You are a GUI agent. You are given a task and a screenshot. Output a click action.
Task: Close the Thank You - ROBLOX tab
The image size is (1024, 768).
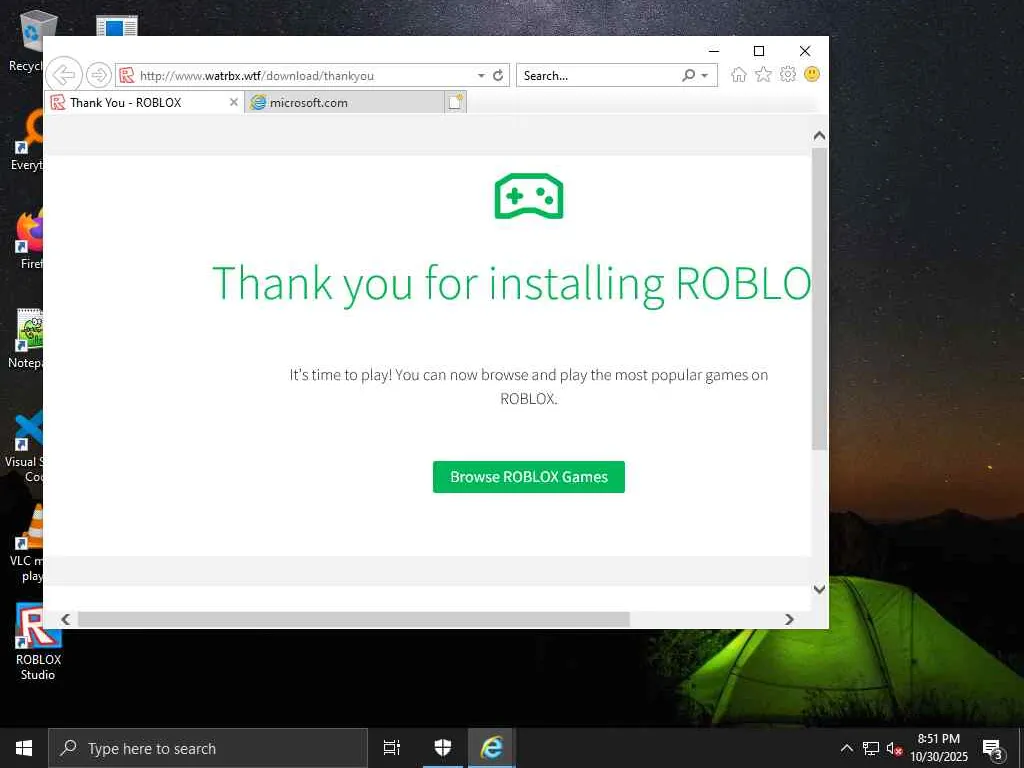click(x=234, y=102)
